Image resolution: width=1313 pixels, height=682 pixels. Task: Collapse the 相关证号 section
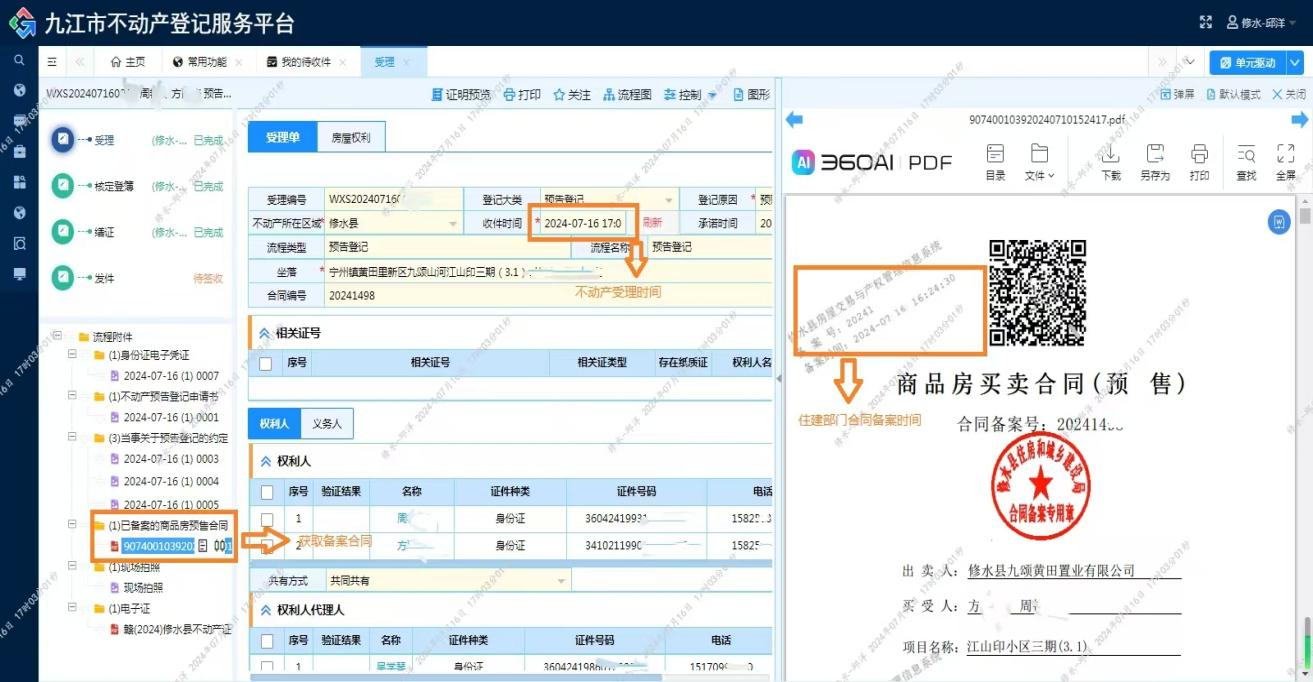264,333
